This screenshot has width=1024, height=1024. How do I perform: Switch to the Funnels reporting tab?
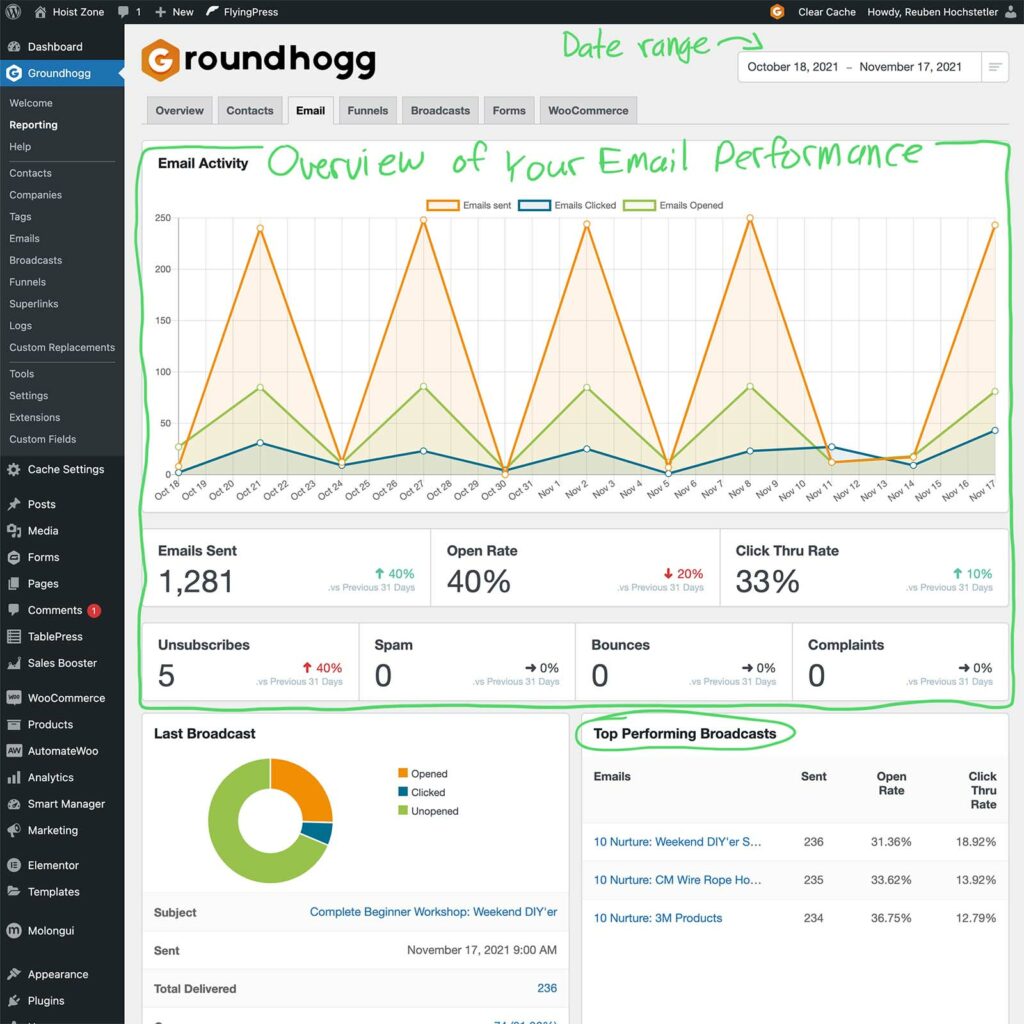(367, 110)
